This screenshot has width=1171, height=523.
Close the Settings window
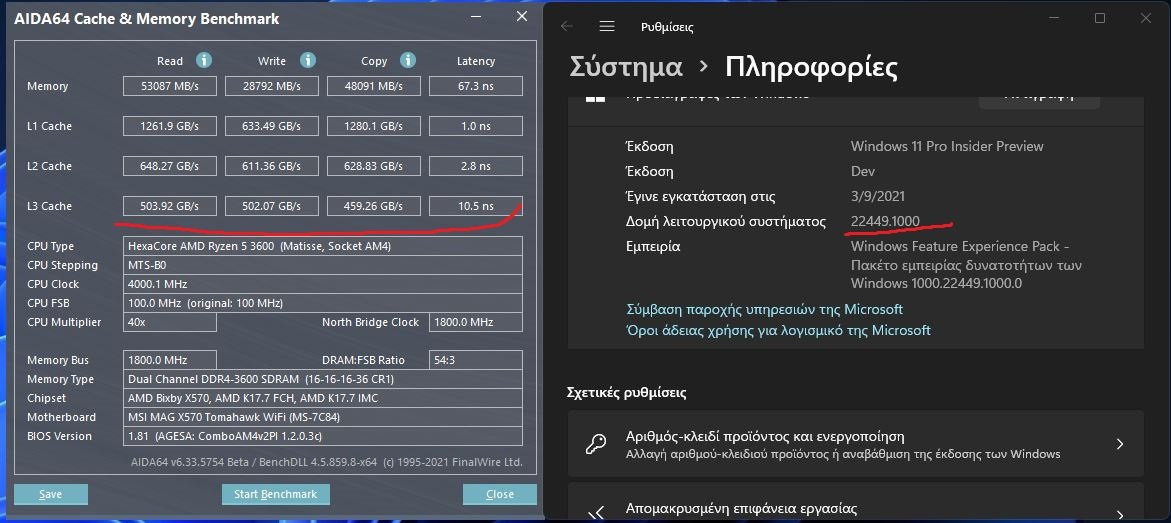(x=1145, y=19)
